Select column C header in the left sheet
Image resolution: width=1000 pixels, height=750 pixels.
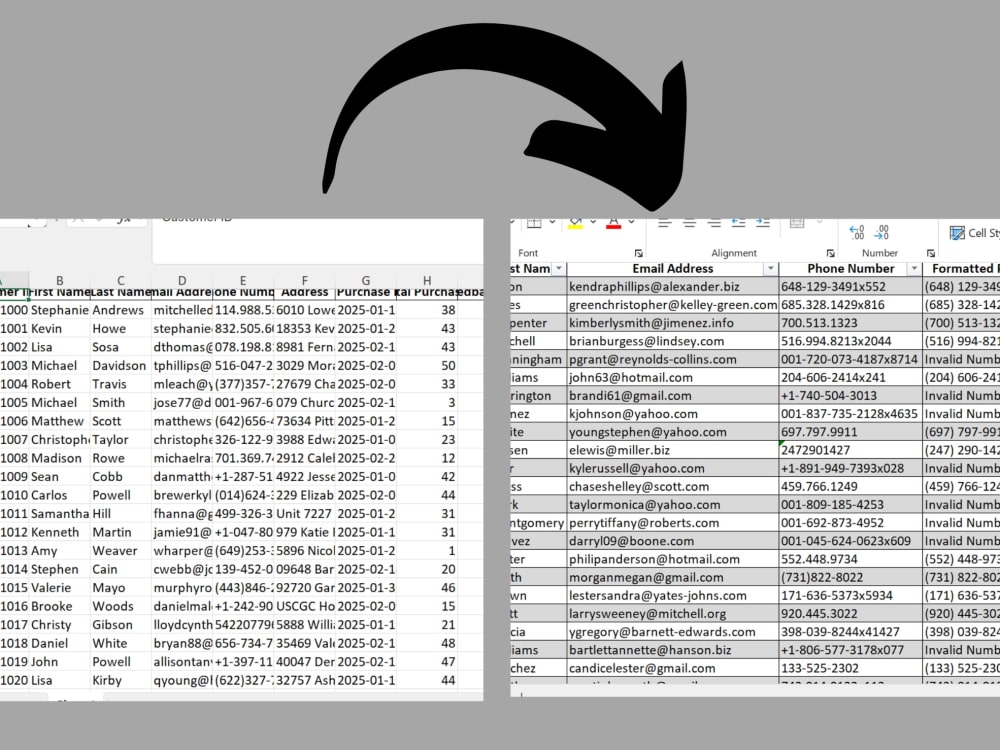pyautogui.click(x=121, y=280)
